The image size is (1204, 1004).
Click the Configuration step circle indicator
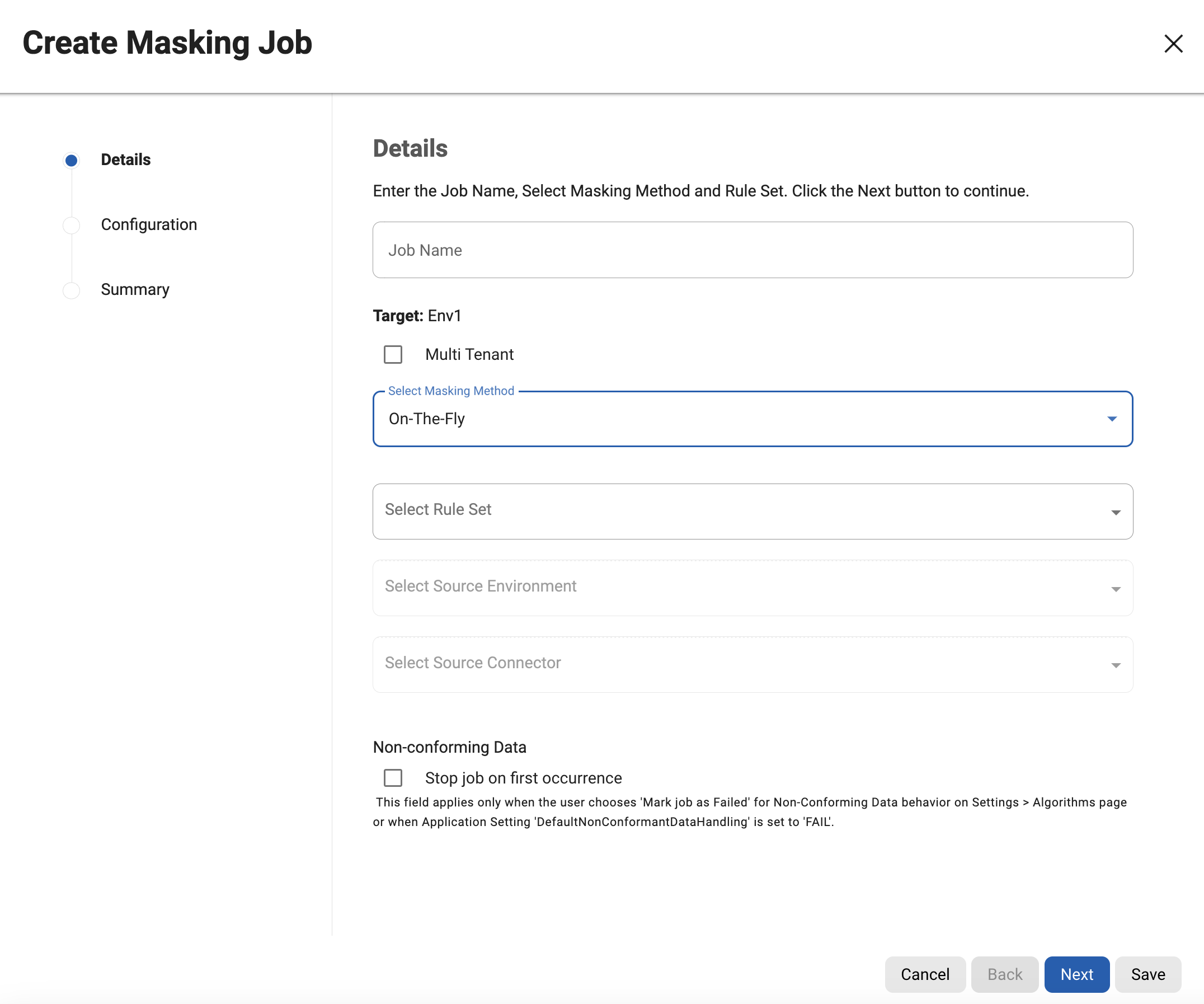pos(71,225)
